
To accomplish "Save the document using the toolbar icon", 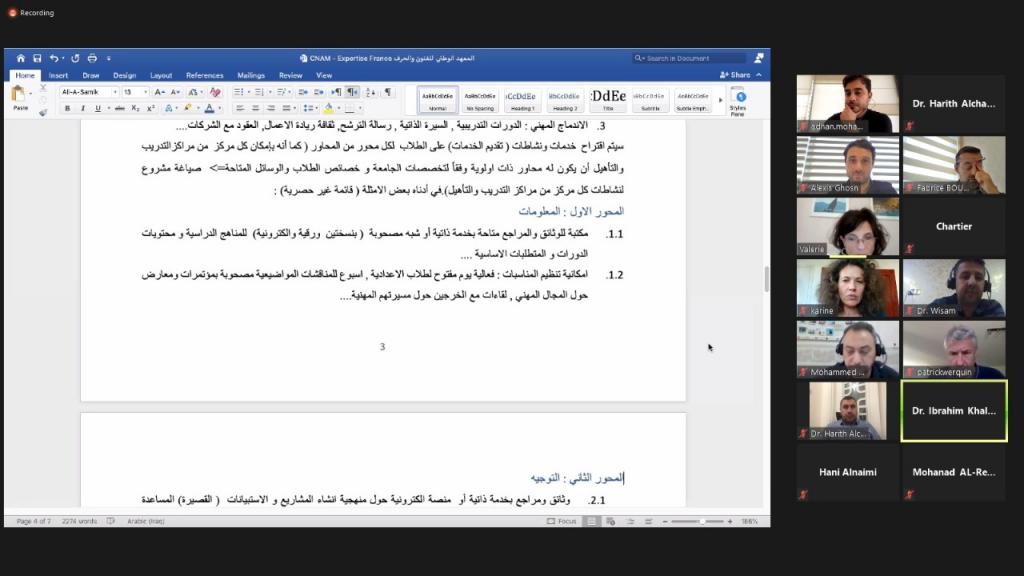I will tap(37, 58).
